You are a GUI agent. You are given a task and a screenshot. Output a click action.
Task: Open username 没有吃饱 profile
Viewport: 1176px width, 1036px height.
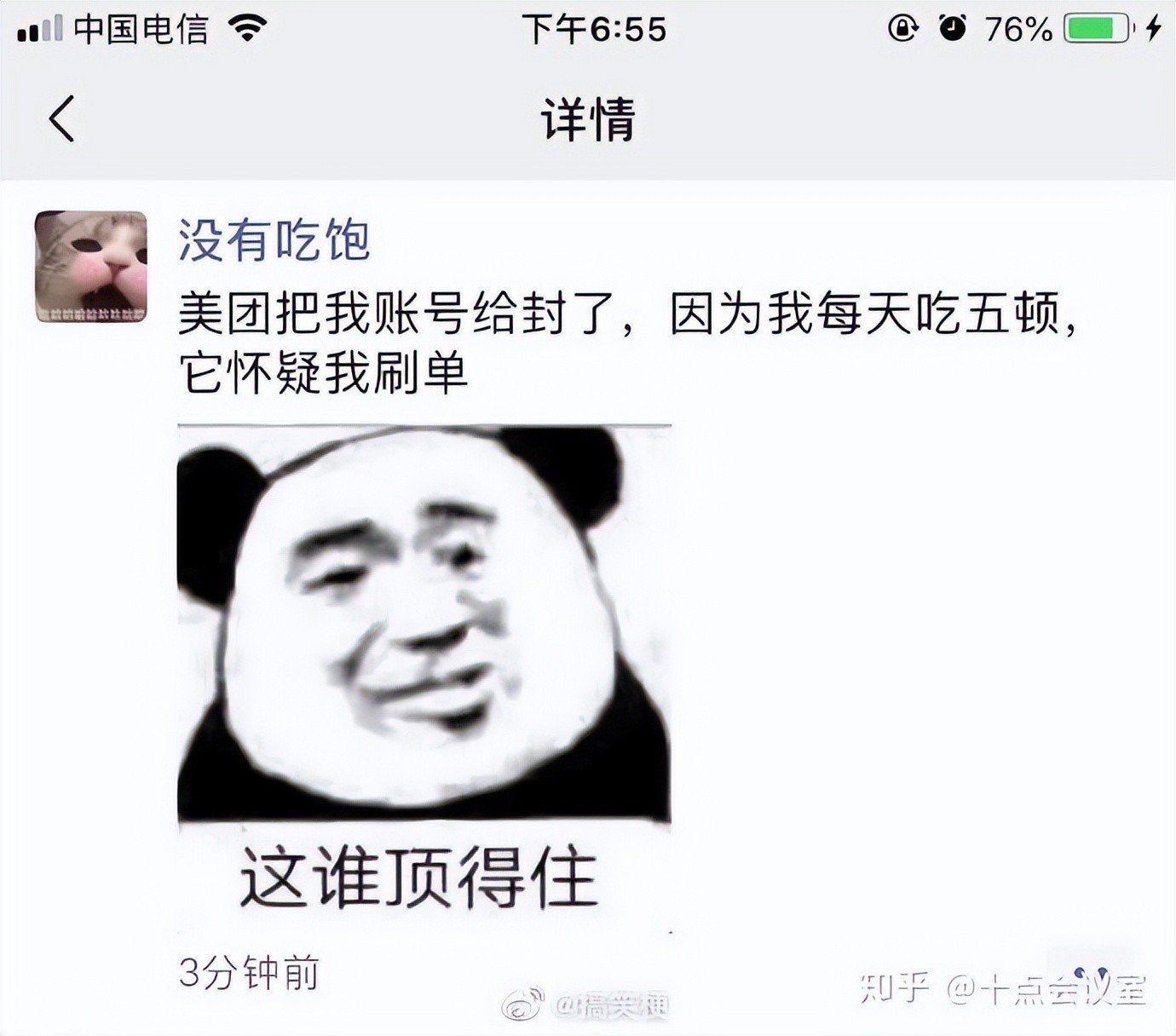[274, 240]
